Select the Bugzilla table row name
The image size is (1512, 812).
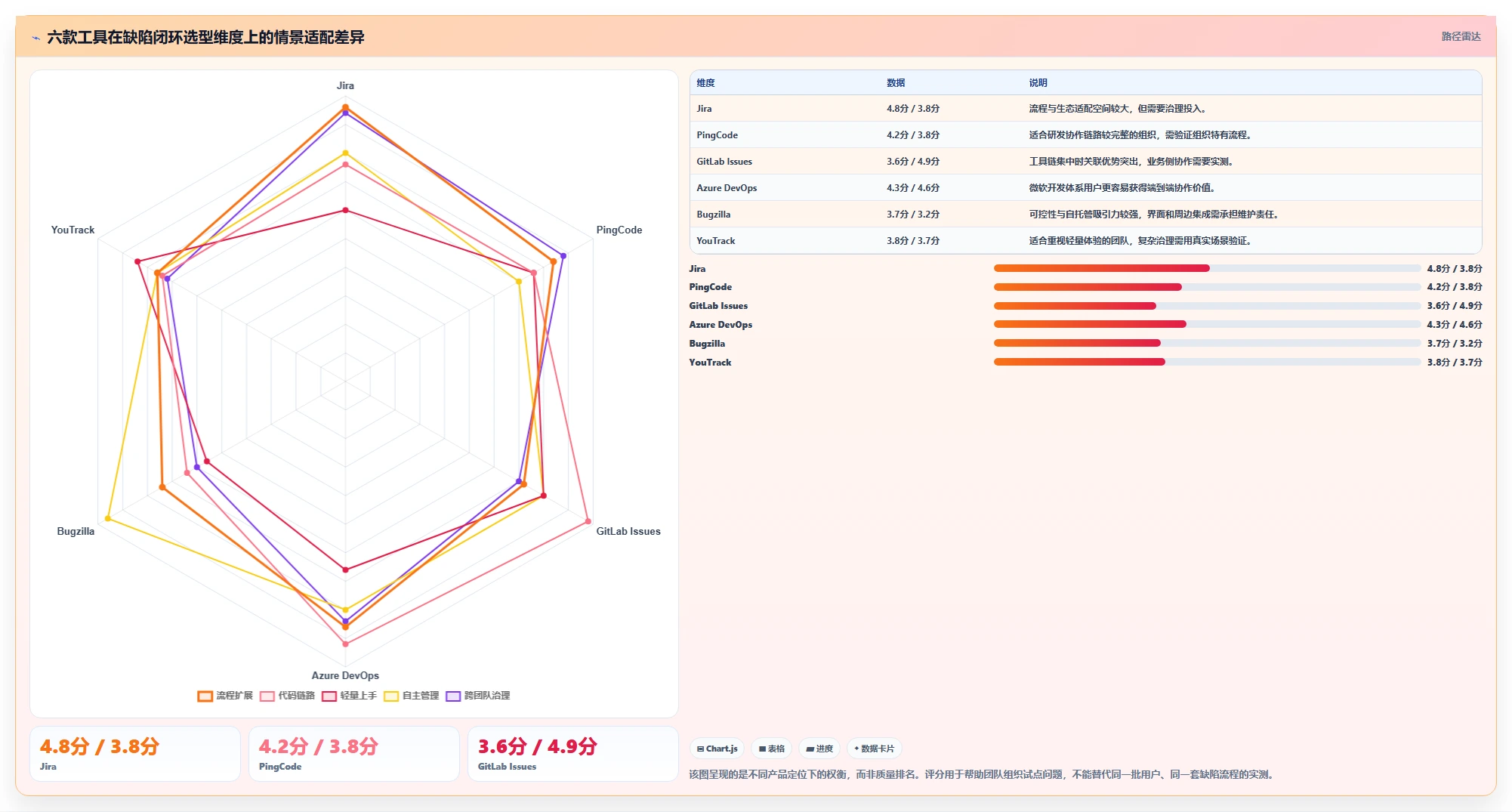point(713,215)
